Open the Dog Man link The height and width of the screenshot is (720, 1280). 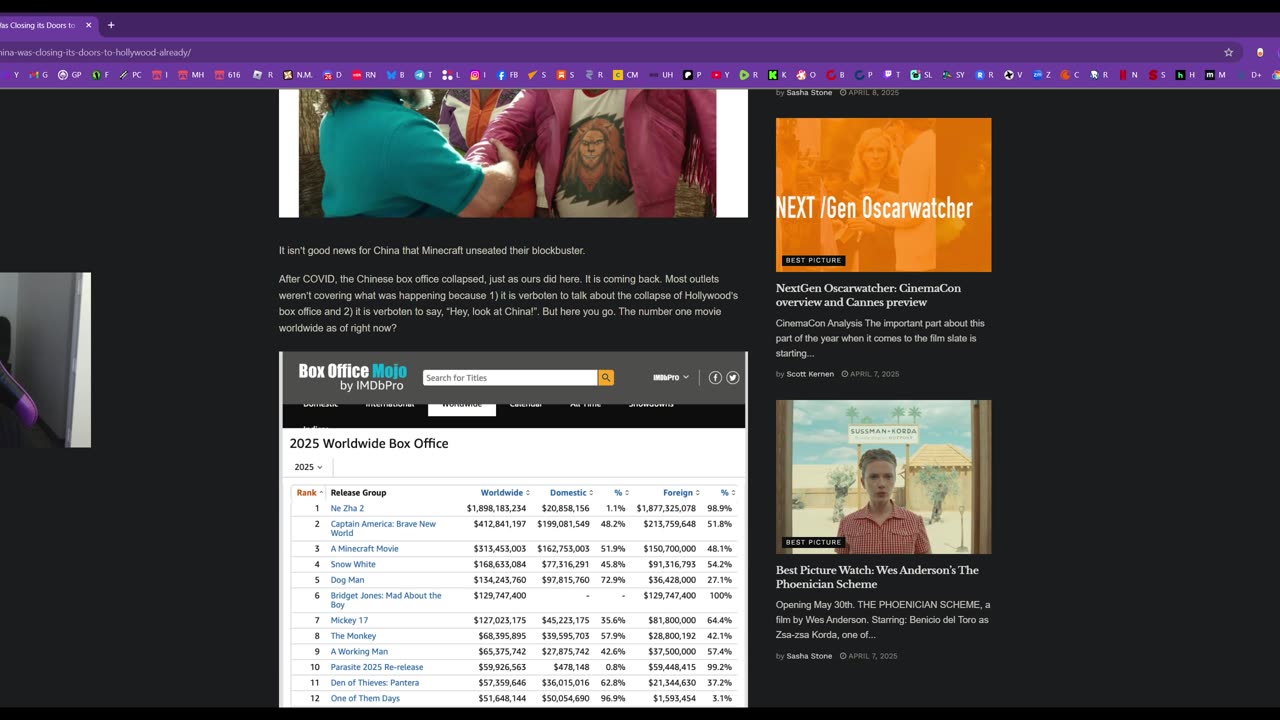pyautogui.click(x=347, y=580)
